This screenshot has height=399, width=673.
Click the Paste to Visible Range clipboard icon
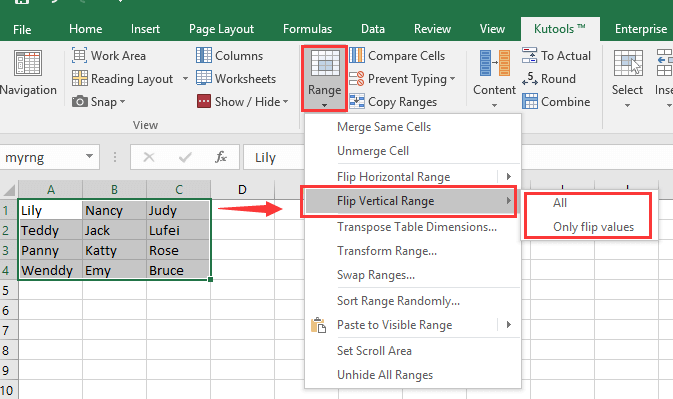click(x=318, y=325)
